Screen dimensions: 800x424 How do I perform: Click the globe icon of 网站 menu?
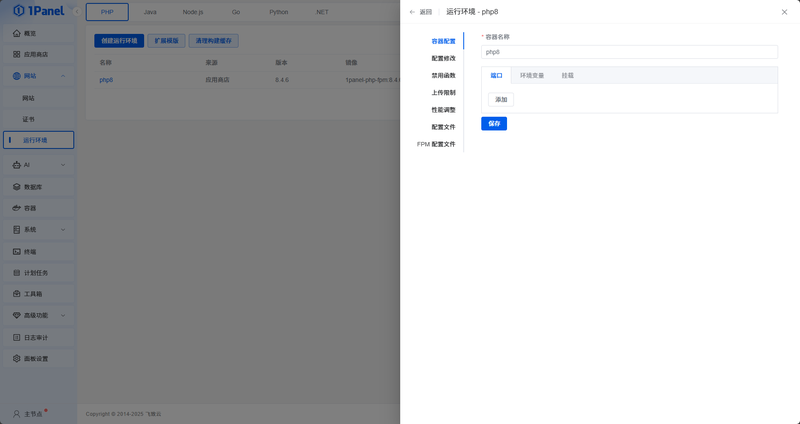coord(16,76)
